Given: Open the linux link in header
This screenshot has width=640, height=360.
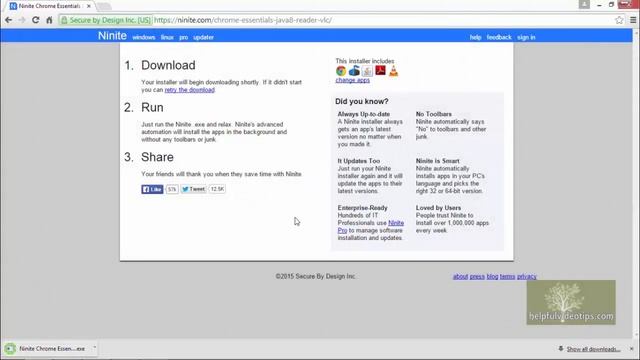Looking at the screenshot, I should pyautogui.click(x=167, y=37).
